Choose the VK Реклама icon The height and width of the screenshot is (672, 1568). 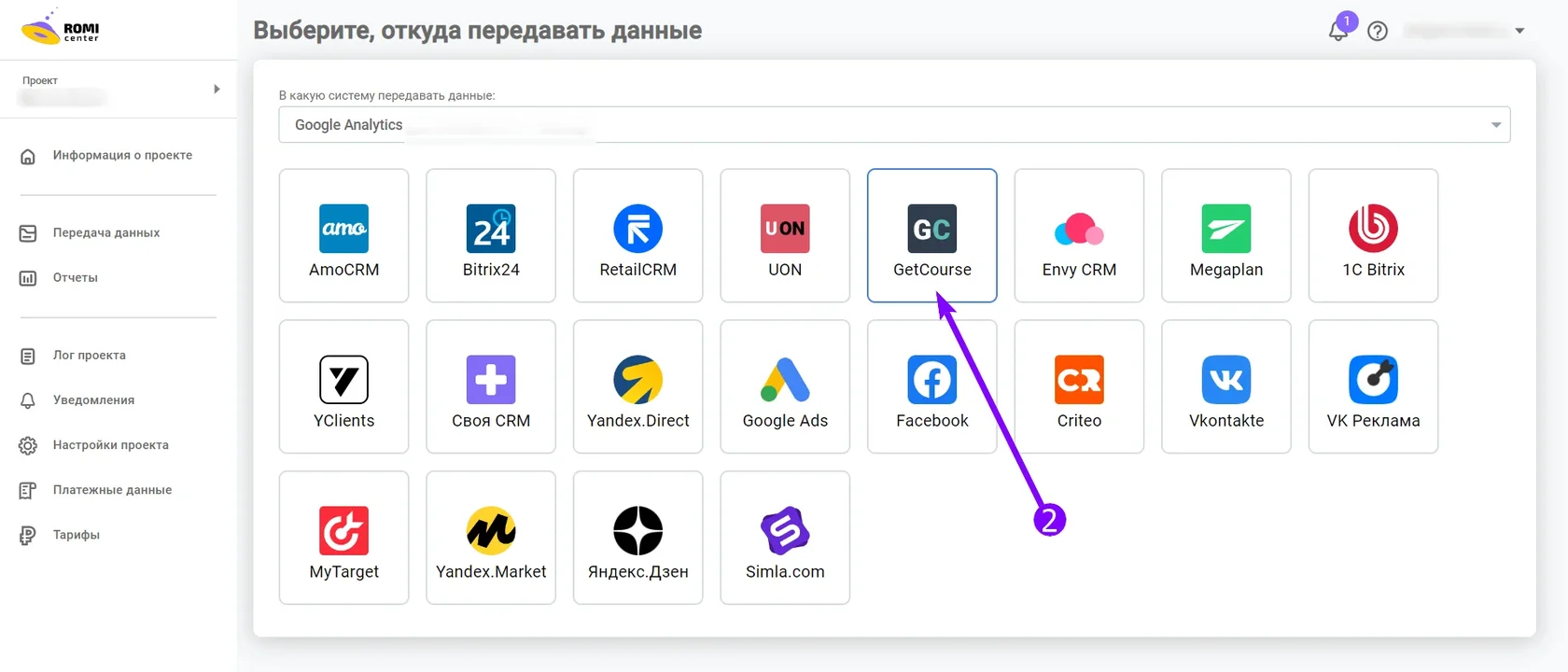coord(1374,380)
